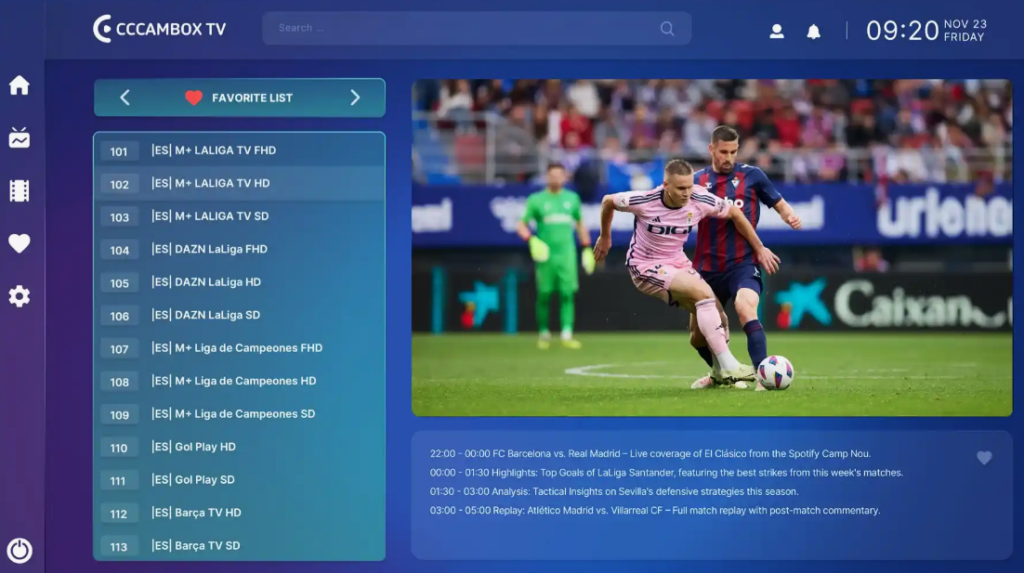This screenshot has width=1024, height=573.
Task: Click the FAVORITE LIST title
Action: [x=252, y=98]
